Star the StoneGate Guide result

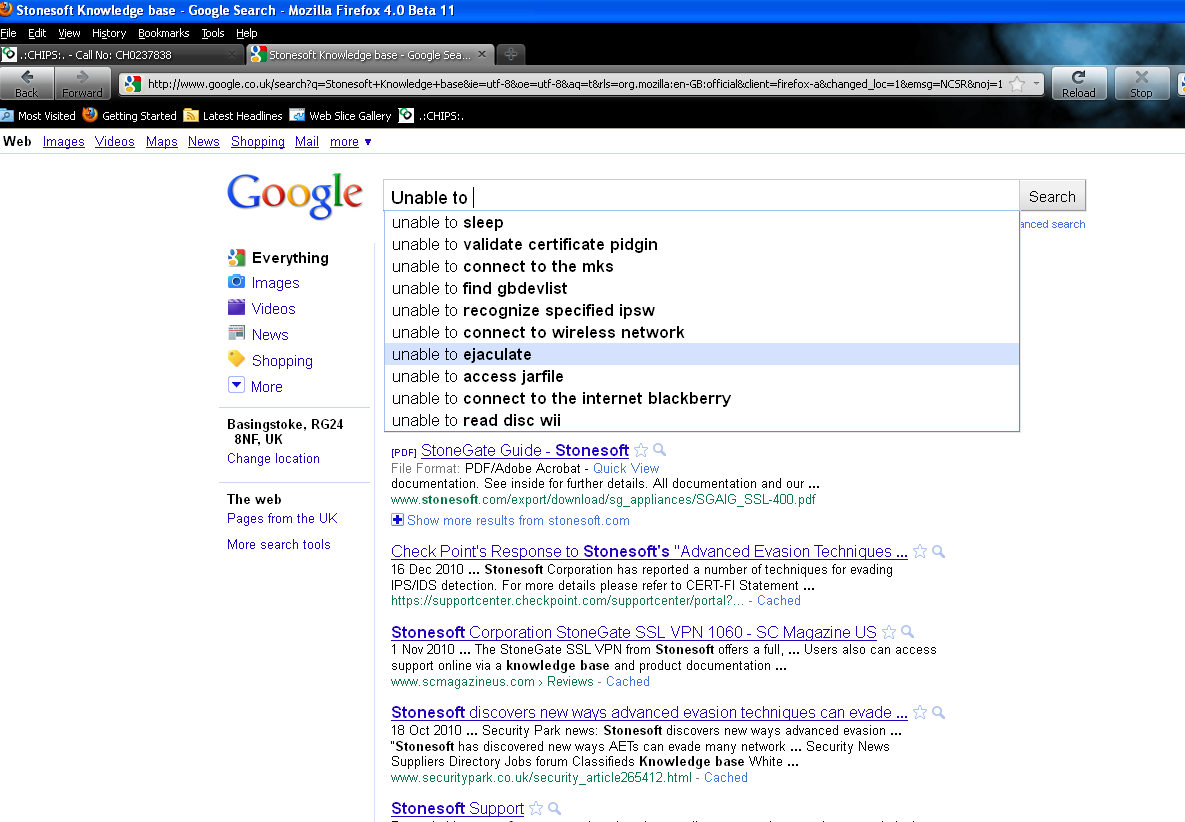pos(641,450)
